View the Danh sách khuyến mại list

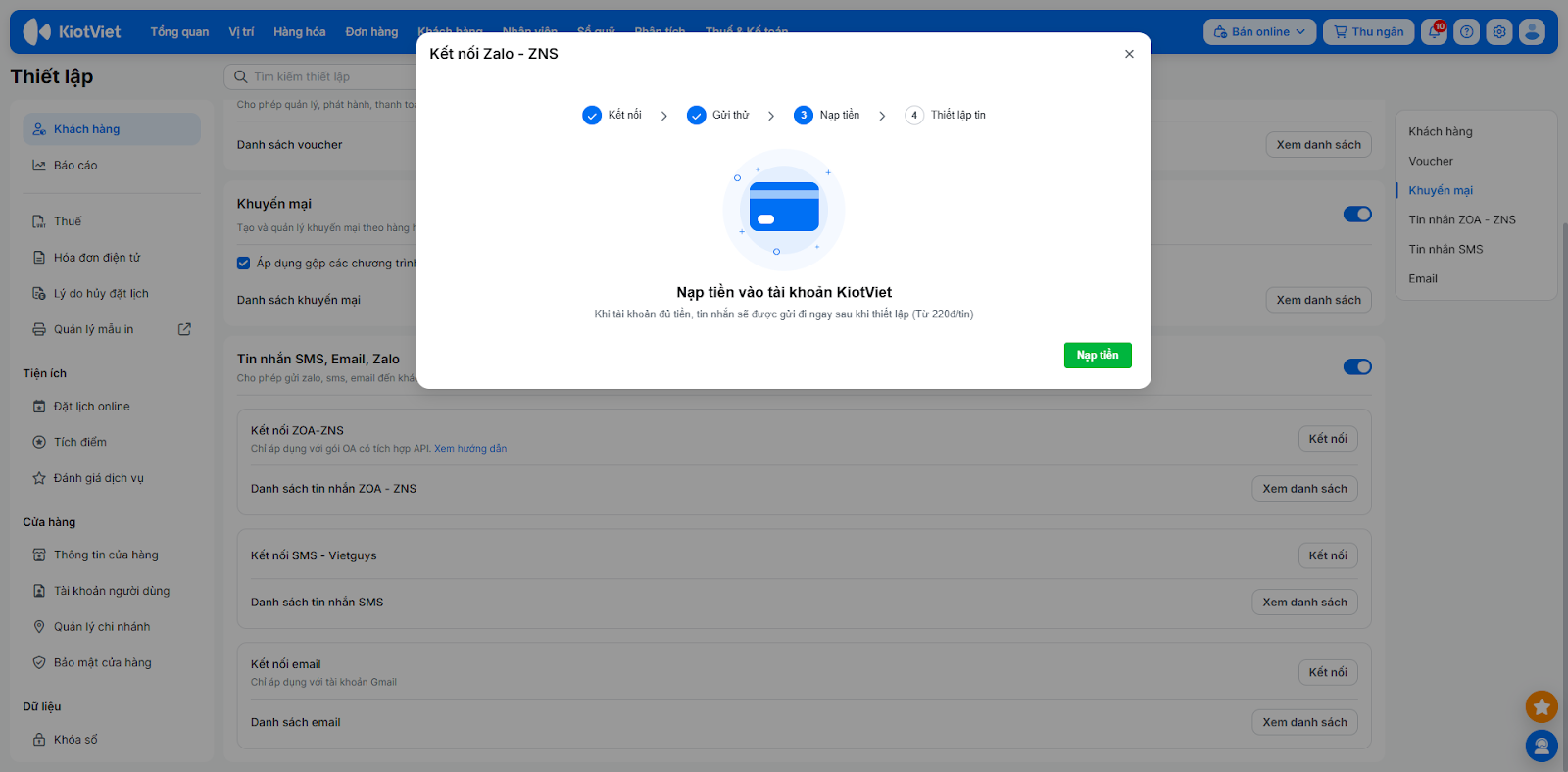[x=1319, y=300]
